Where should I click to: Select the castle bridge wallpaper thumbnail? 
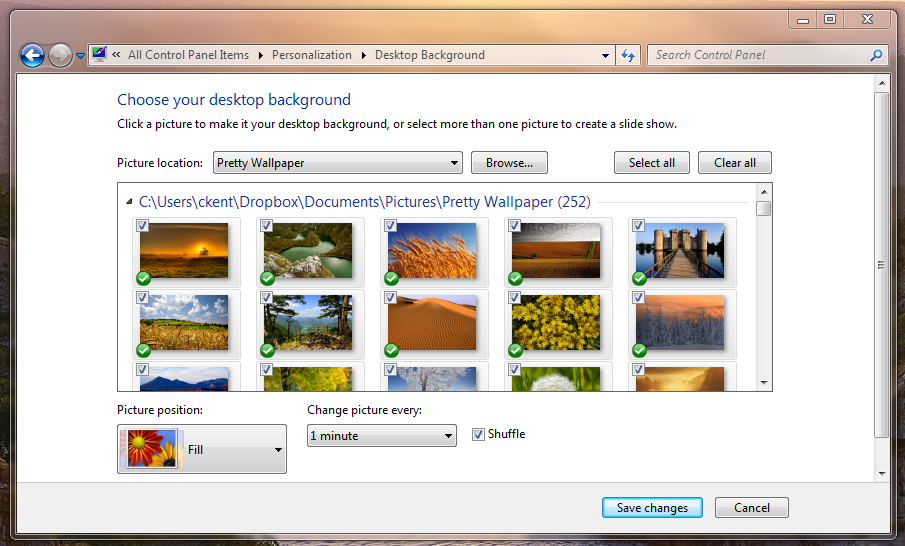click(680, 250)
